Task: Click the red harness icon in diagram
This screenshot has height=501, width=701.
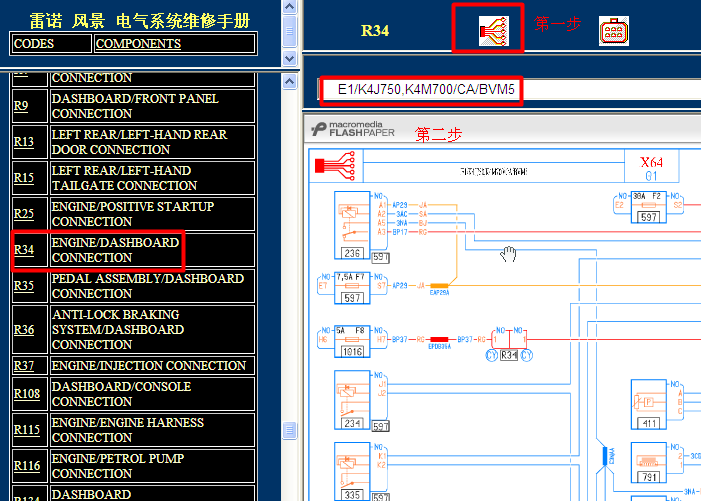Action: tap(335, 165)
